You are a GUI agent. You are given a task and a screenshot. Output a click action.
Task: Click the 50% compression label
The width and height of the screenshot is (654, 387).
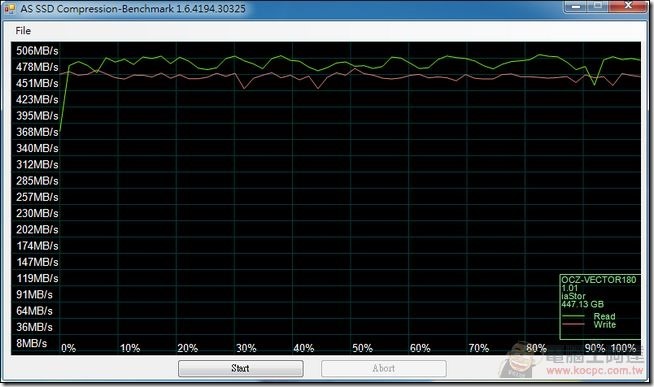[x=362, y=348]
